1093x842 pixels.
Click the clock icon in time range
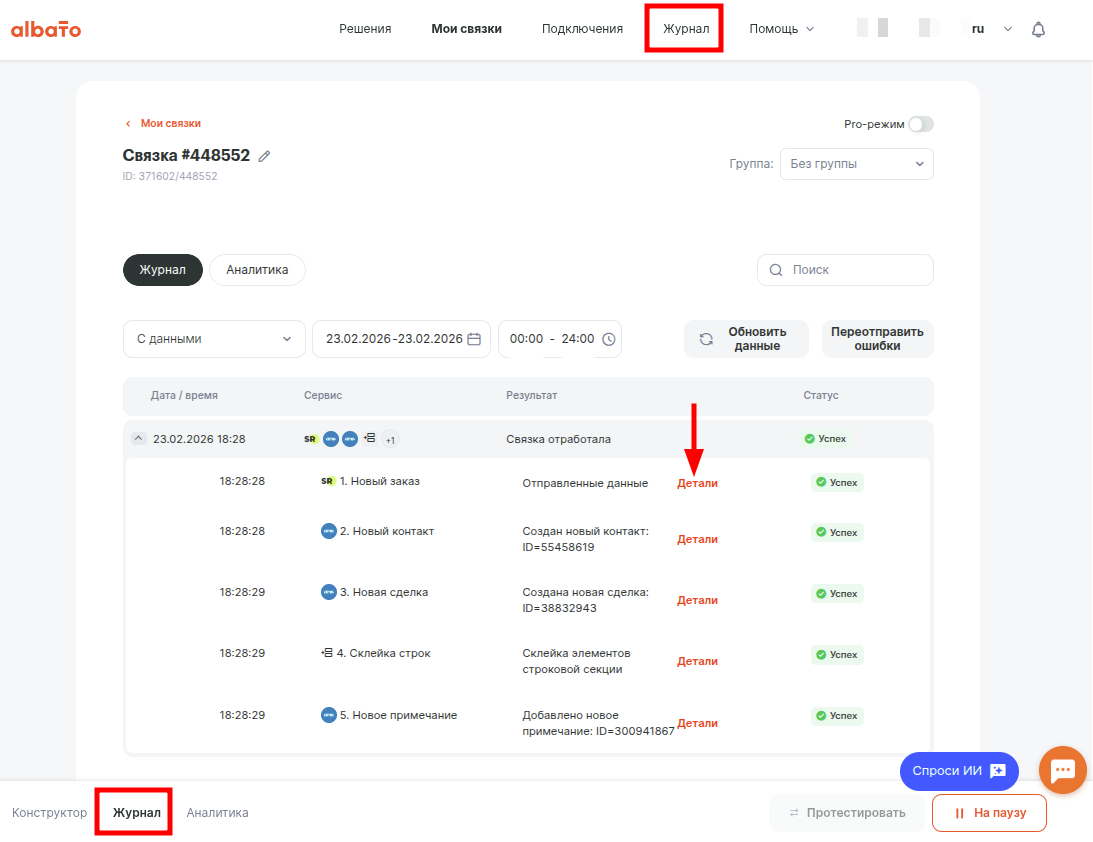point(607,339)
